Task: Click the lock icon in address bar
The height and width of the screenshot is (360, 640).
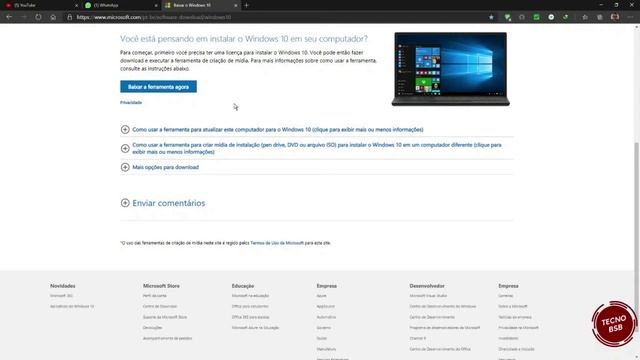Action: pos(69,17)
